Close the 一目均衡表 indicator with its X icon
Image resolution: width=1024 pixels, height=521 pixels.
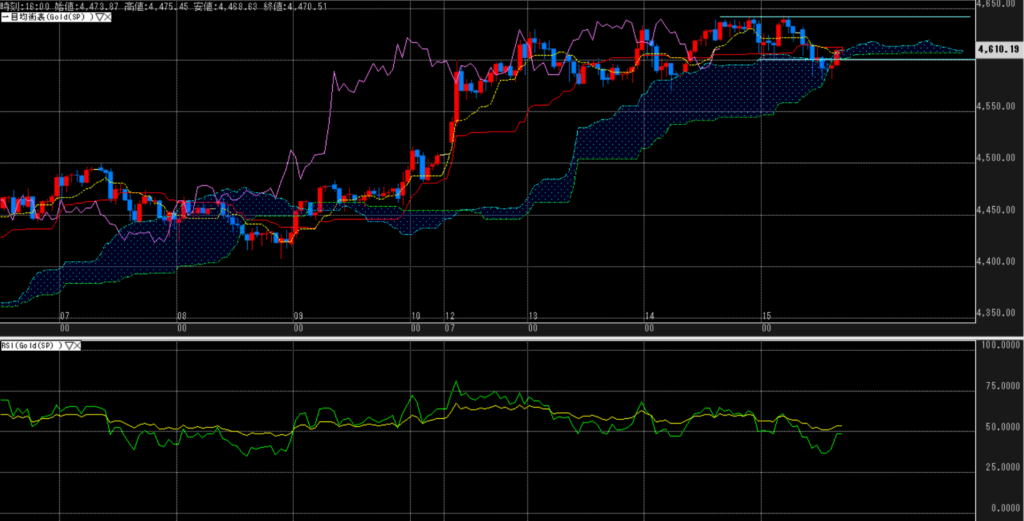pyautogui.click(x=106, y=18)
